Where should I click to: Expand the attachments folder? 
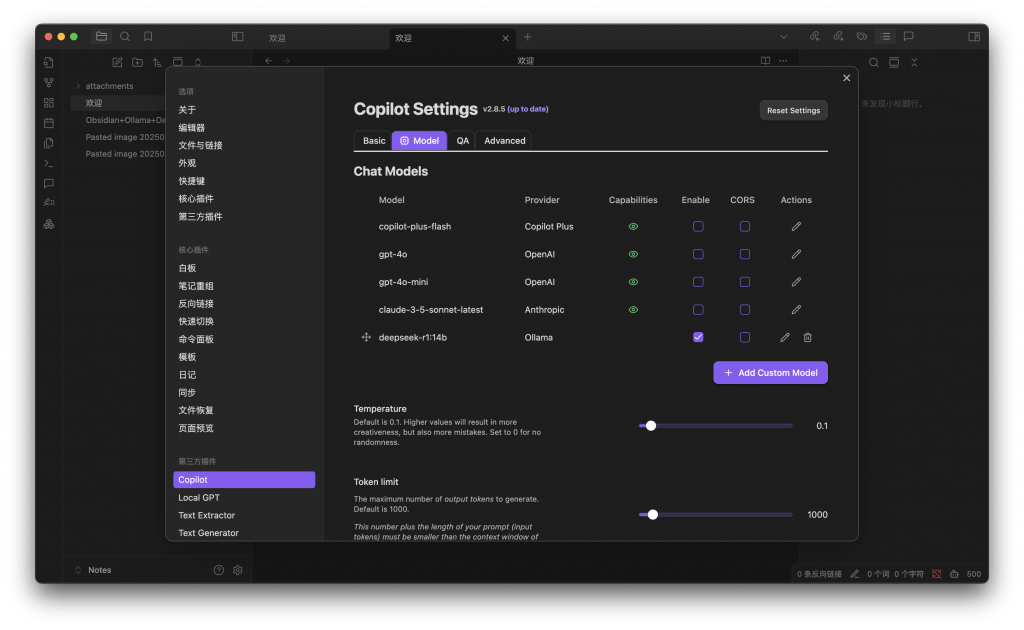coord(78,86)
